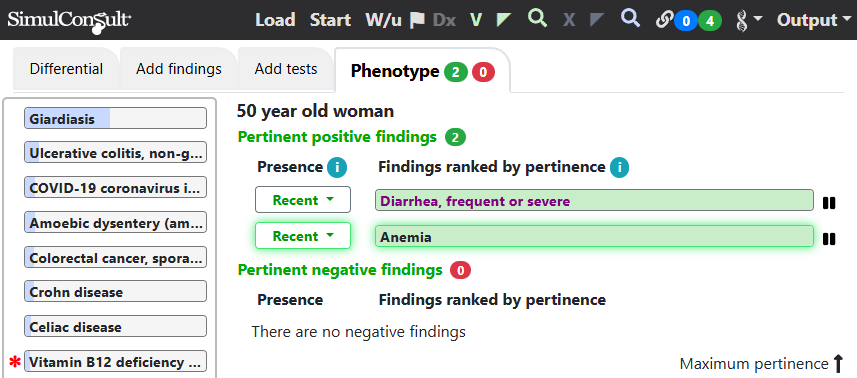Screen dimensions: 857x378
Task: Click the green magnifier search icon
Action: click(x=537, y=18)
